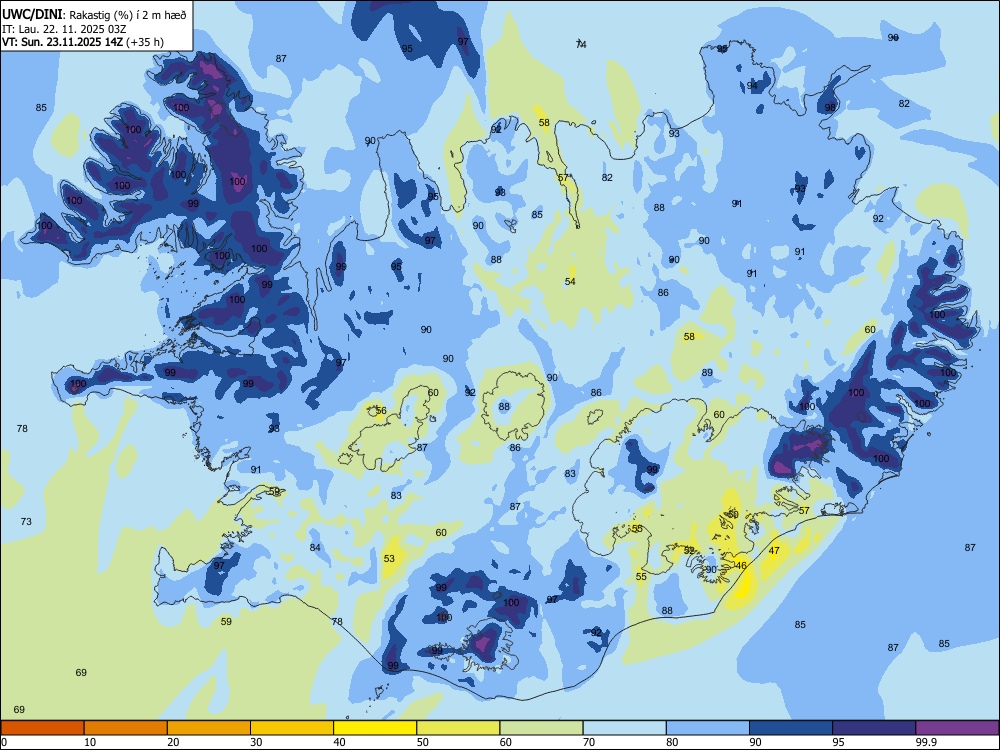1000x750 pixels.
Task: Click the '70' legend scale label
Action: pos(589,742)
